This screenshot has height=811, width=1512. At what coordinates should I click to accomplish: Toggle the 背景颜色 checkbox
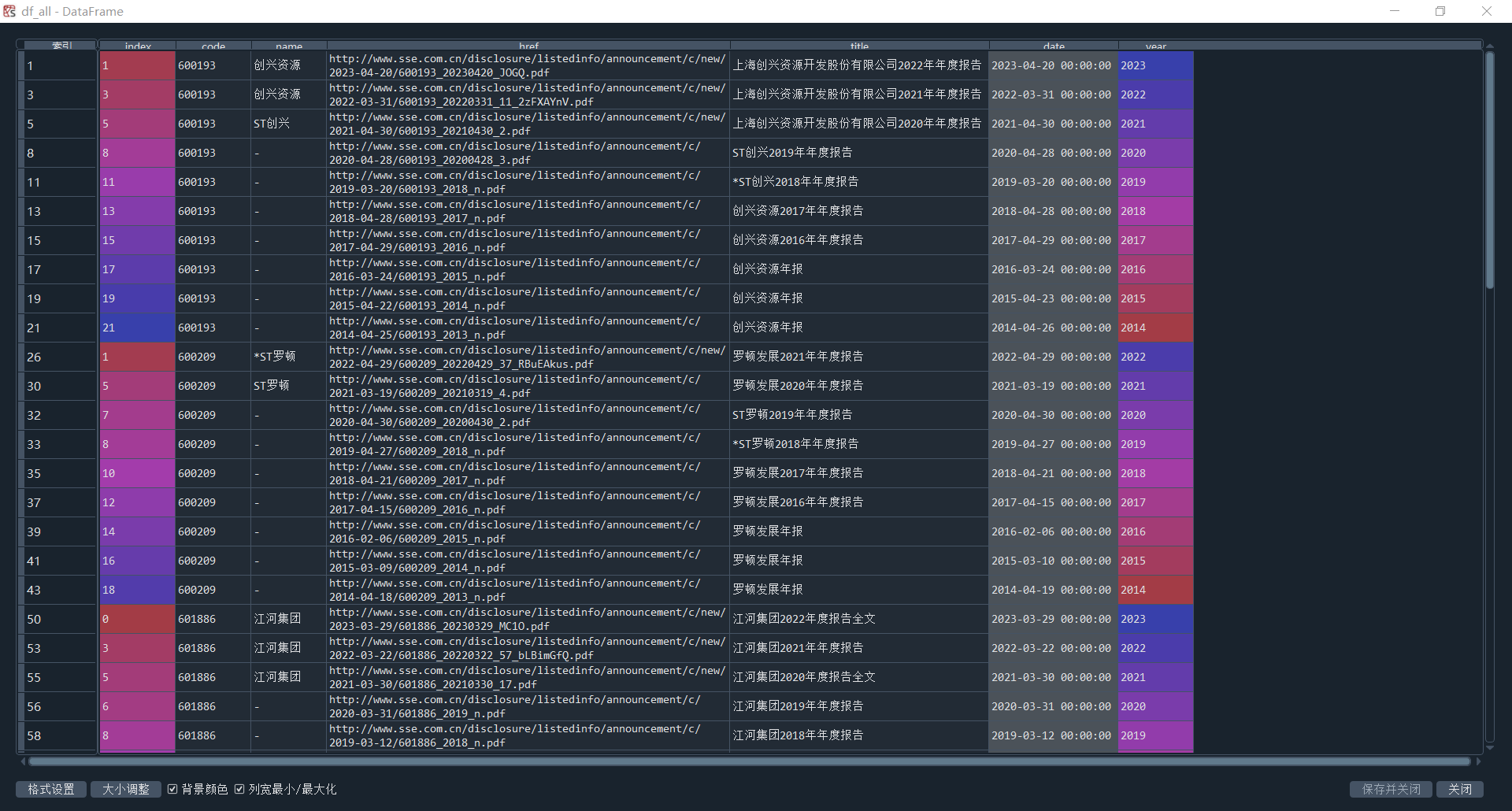pos(172,789)
